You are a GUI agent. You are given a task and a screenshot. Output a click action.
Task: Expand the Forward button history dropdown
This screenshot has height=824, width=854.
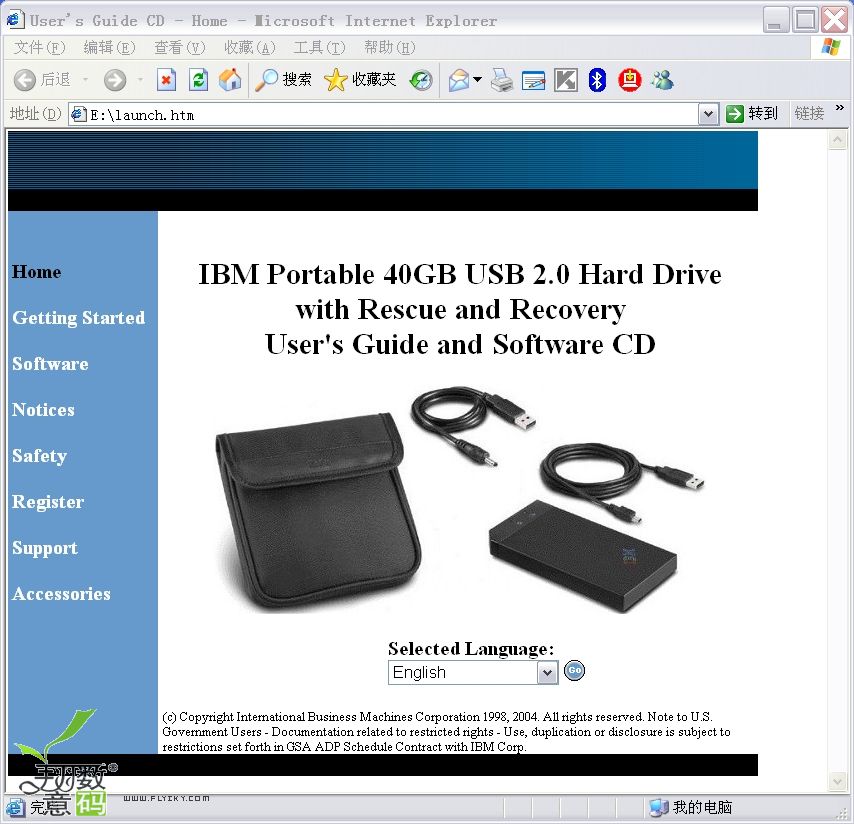tap(140, 80)
